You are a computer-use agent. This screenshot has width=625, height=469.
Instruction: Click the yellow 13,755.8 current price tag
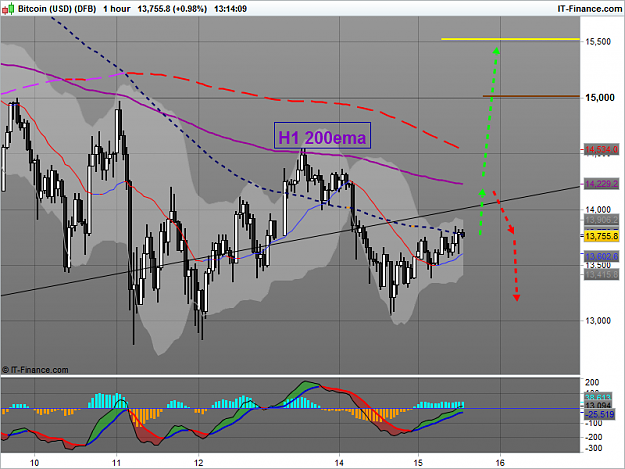pos(601,236)
